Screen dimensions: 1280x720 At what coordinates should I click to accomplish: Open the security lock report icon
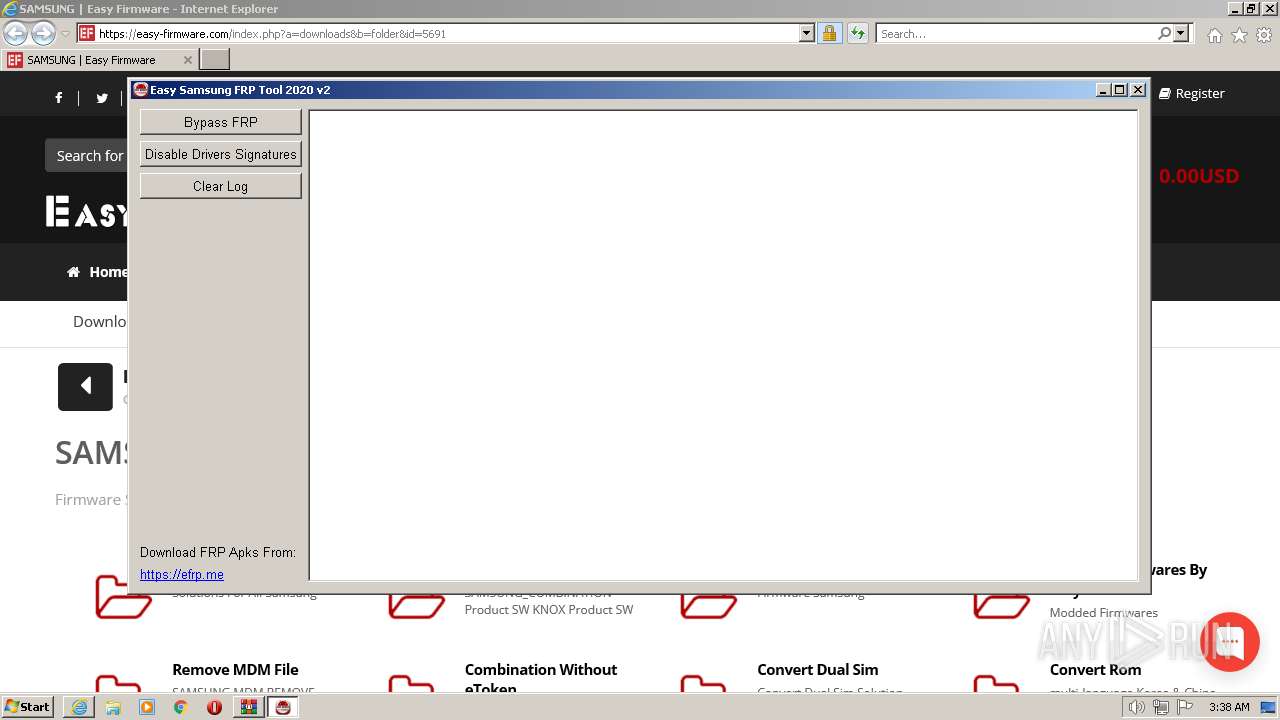coord(829,33)
